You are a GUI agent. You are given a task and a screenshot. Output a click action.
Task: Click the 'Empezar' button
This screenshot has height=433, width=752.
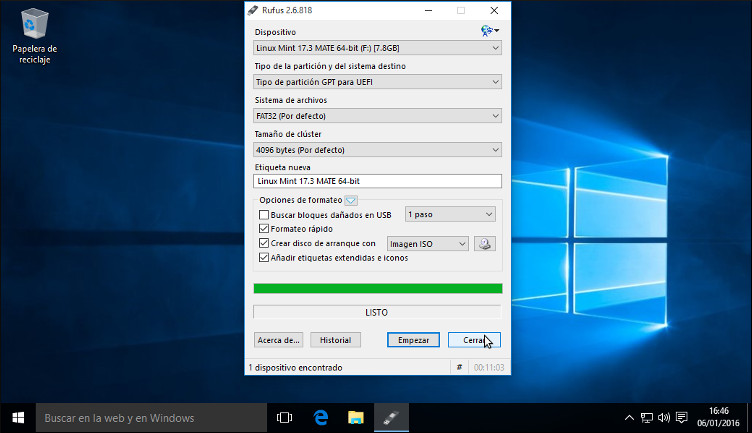tap(413, 340)
